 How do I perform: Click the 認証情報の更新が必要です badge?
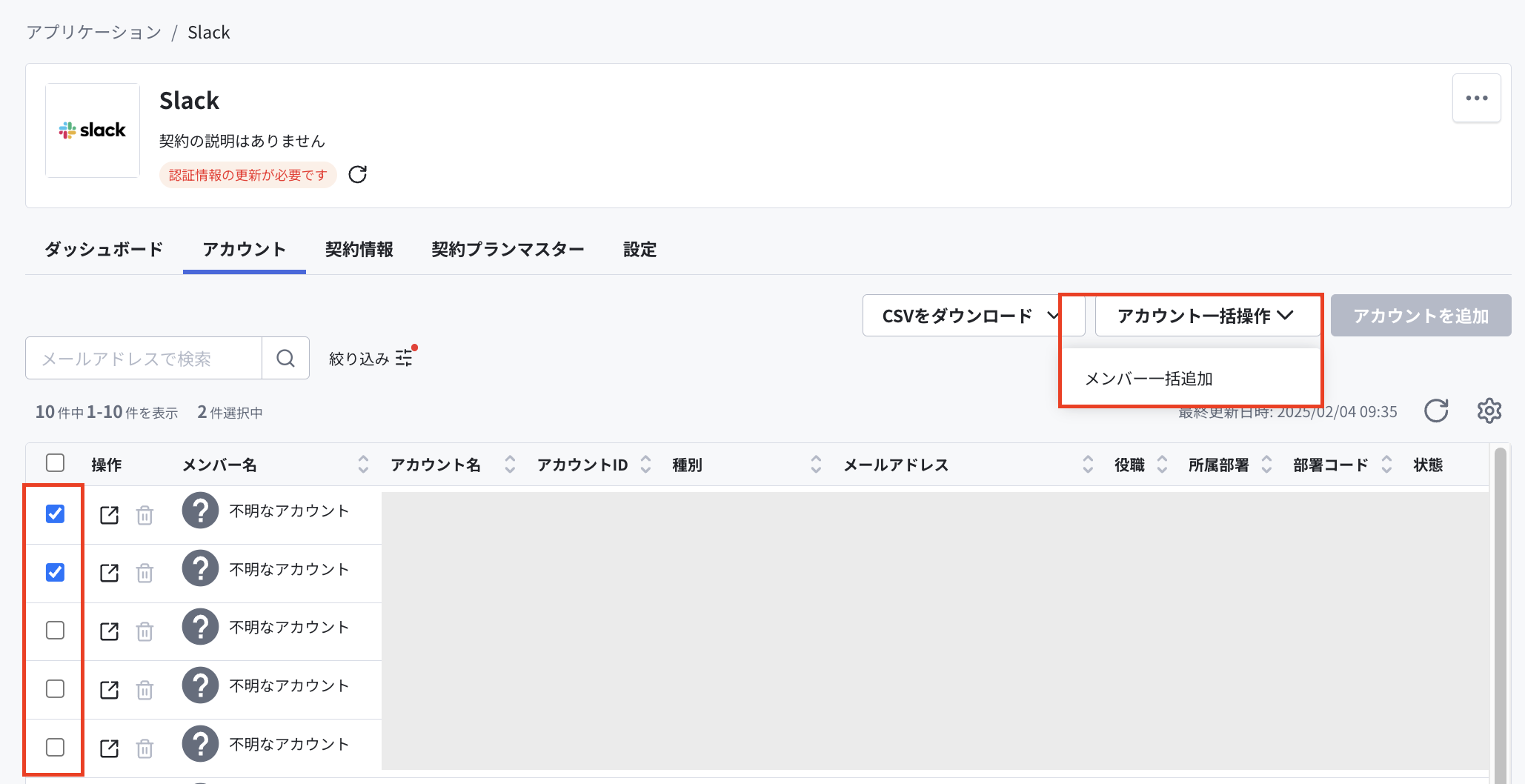248,175
